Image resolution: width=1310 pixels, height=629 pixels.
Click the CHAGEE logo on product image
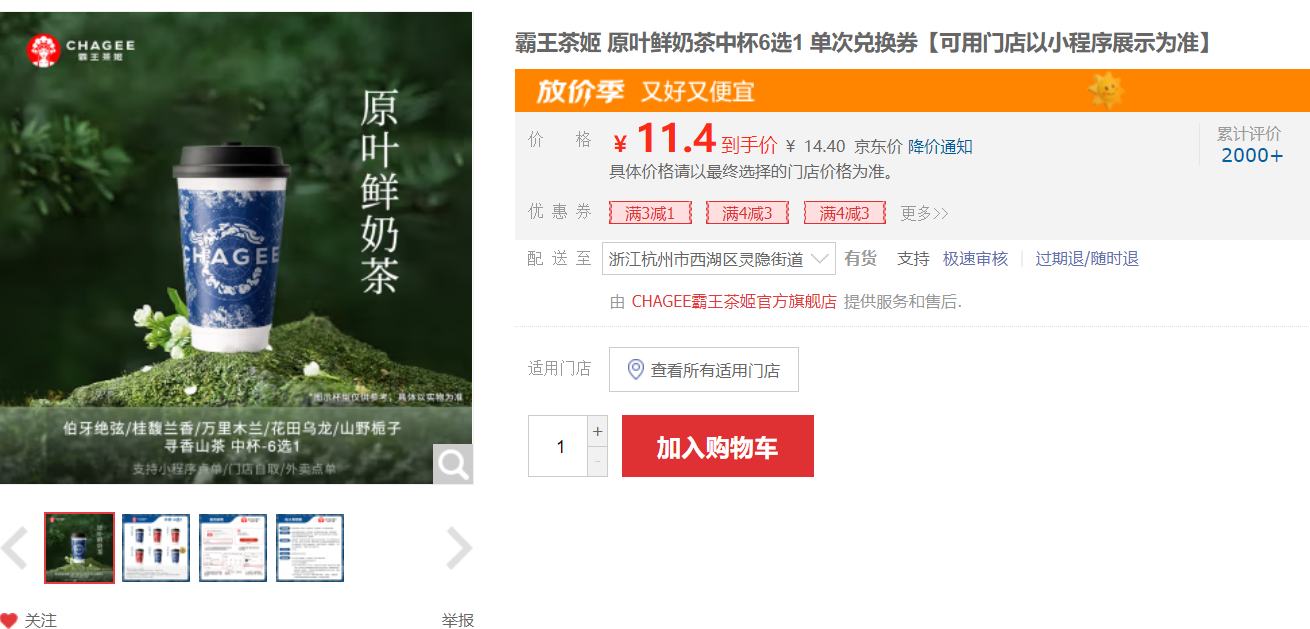tap(81, 46)
